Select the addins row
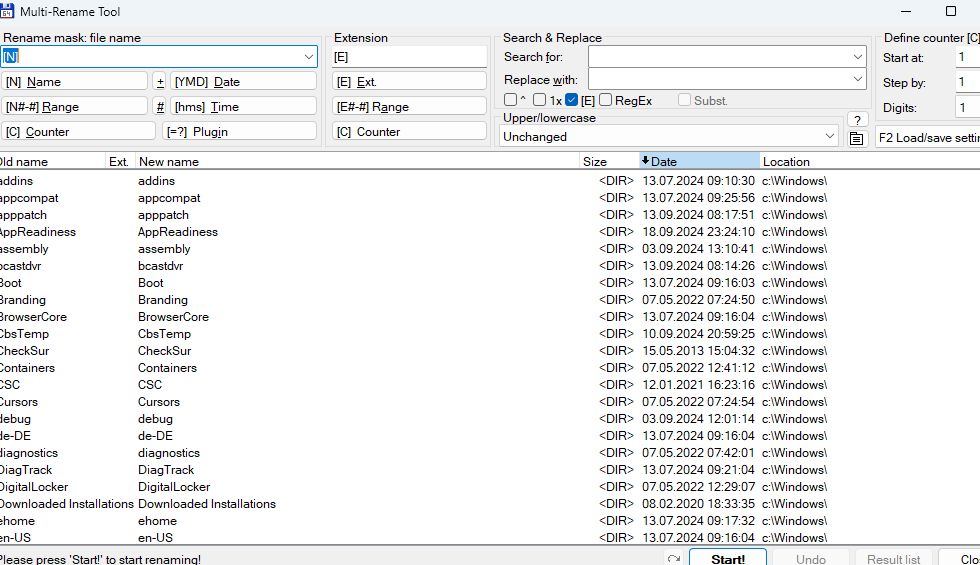Screen dimensions: 980x565 (x=490, y=181)
